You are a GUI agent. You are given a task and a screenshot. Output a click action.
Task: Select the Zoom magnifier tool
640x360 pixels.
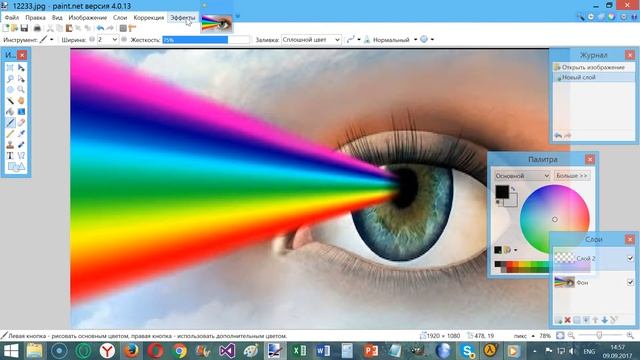click(21, 90)
